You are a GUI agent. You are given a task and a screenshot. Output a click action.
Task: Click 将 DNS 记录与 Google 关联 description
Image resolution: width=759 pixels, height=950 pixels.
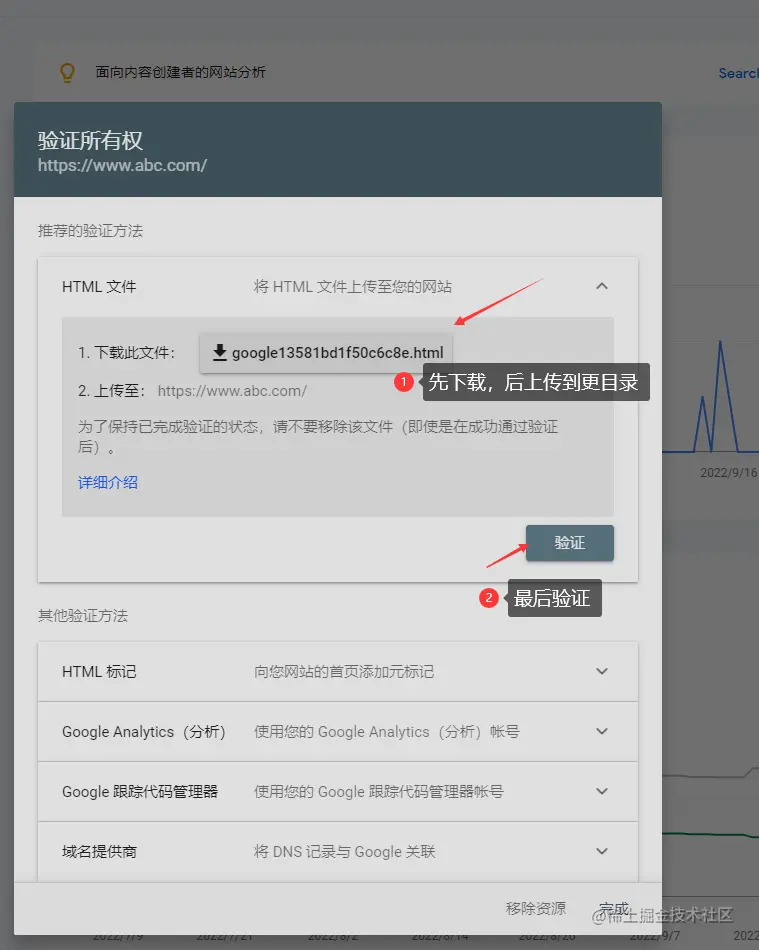tap(344, 852)
